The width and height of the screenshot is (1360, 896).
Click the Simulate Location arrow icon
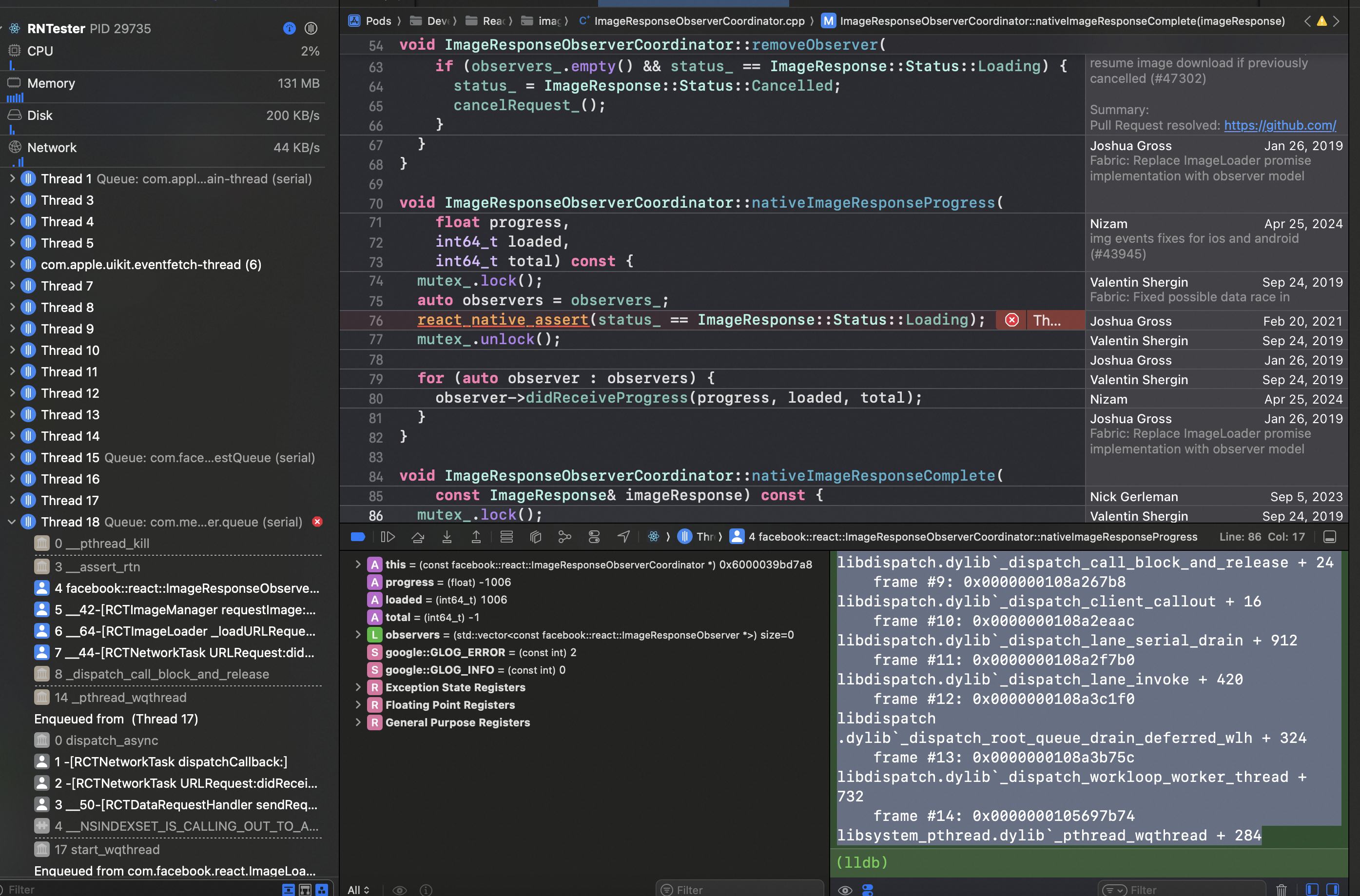[x=623, y=537]
